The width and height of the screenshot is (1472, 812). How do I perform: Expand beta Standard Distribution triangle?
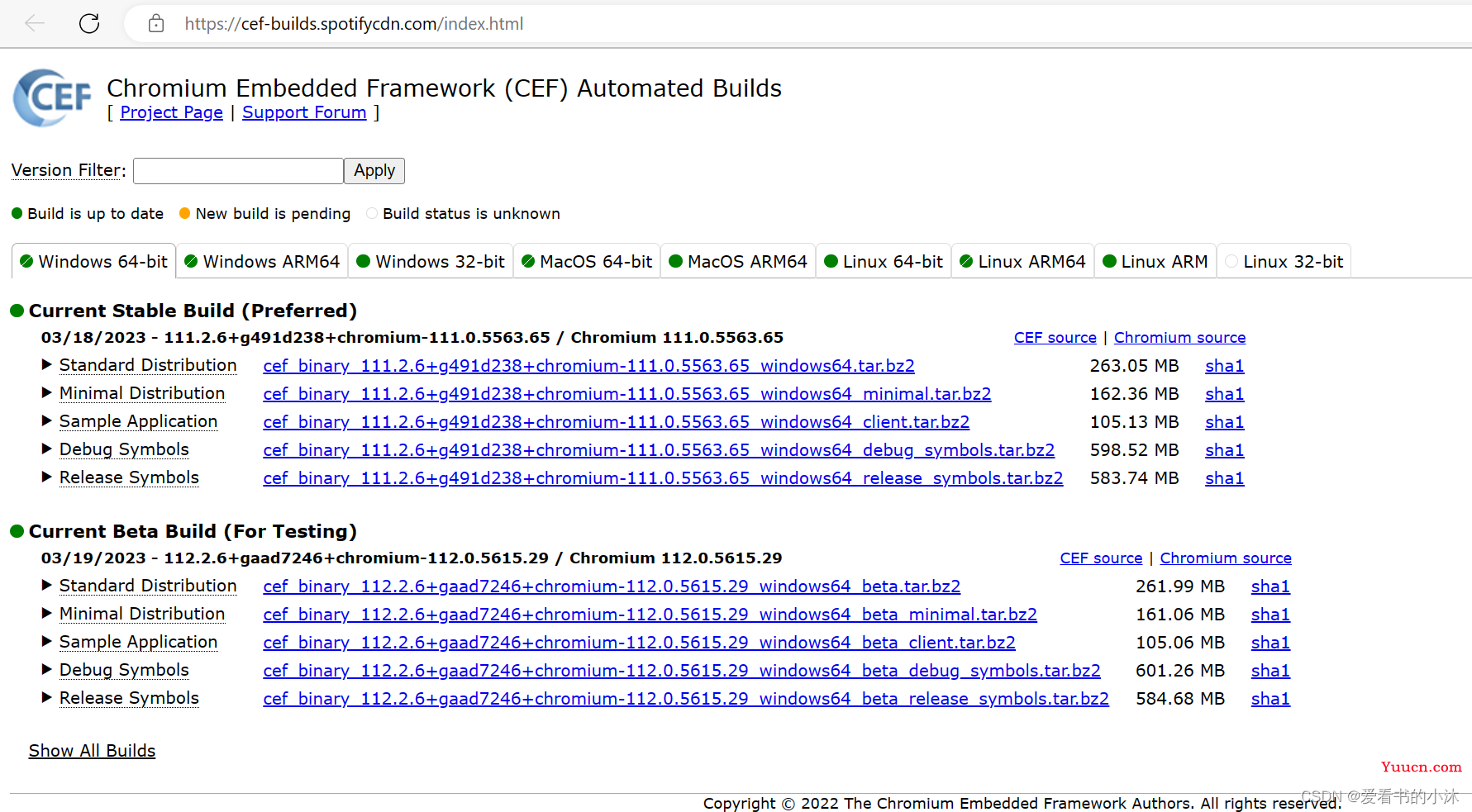point(47,585)
